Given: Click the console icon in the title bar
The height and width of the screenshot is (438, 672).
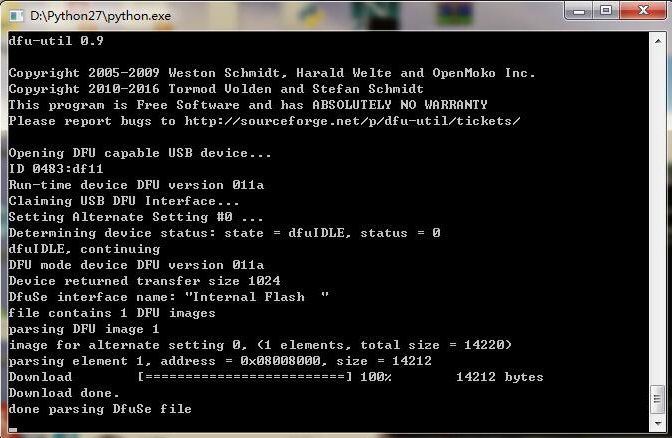Looking at the screenshot, I should click(16, 16).
